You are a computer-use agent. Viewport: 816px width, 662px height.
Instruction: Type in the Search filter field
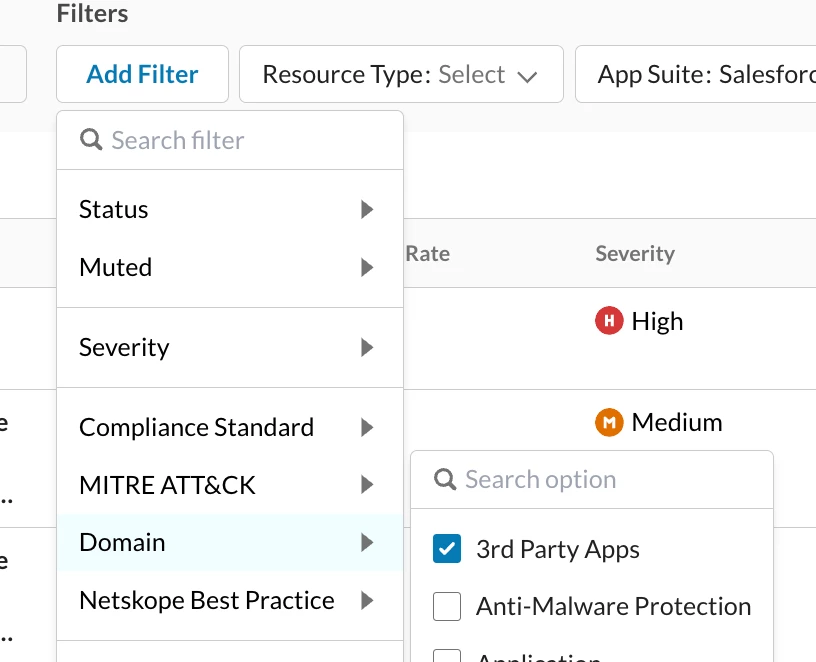tap(245, 140)
